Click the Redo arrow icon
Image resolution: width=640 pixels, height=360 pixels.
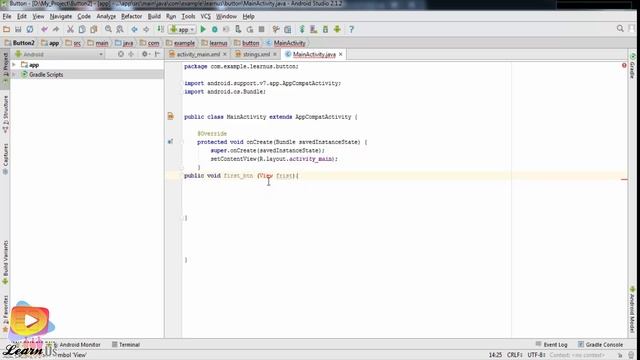[56, 29]
